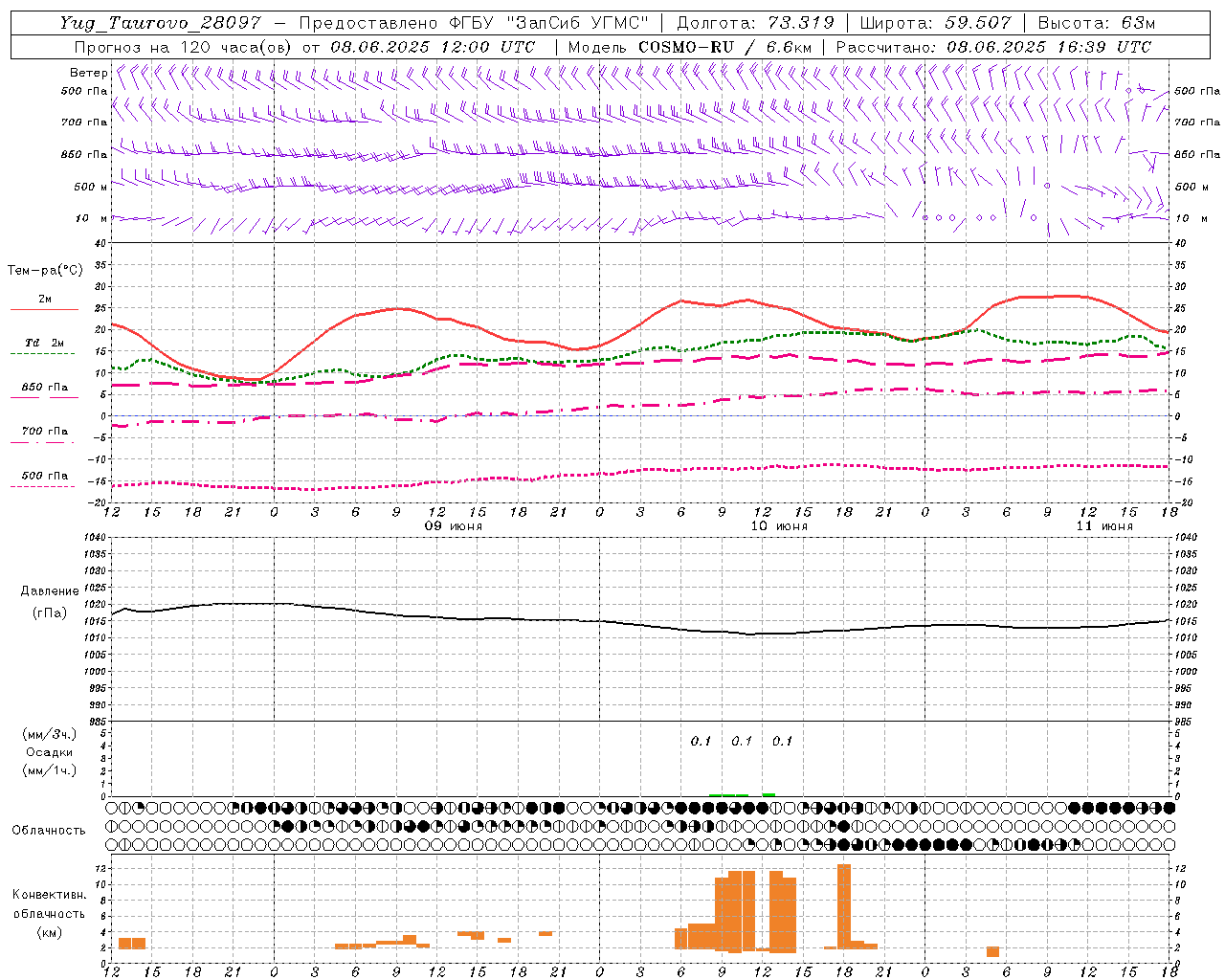Viewport: 1225px width, 980px height.
Task: Select the text Предоставлено ФГБУ "ЗапСиб УГМС"
Action: point(474,23)
